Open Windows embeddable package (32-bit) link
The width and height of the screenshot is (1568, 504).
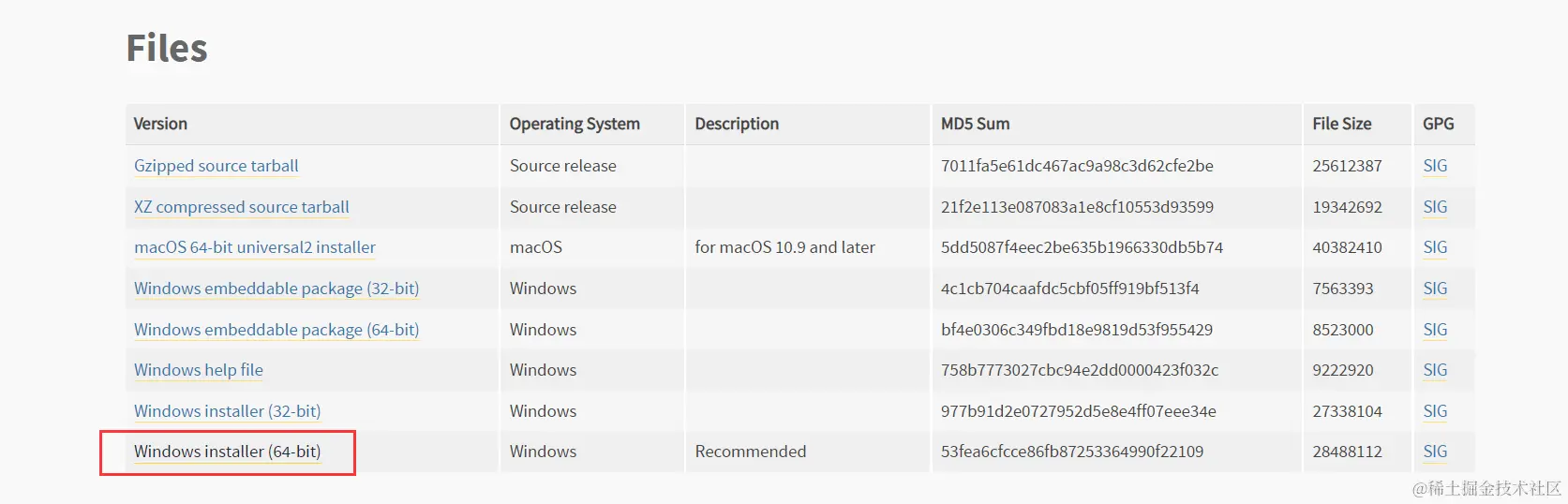click(276, 289)
